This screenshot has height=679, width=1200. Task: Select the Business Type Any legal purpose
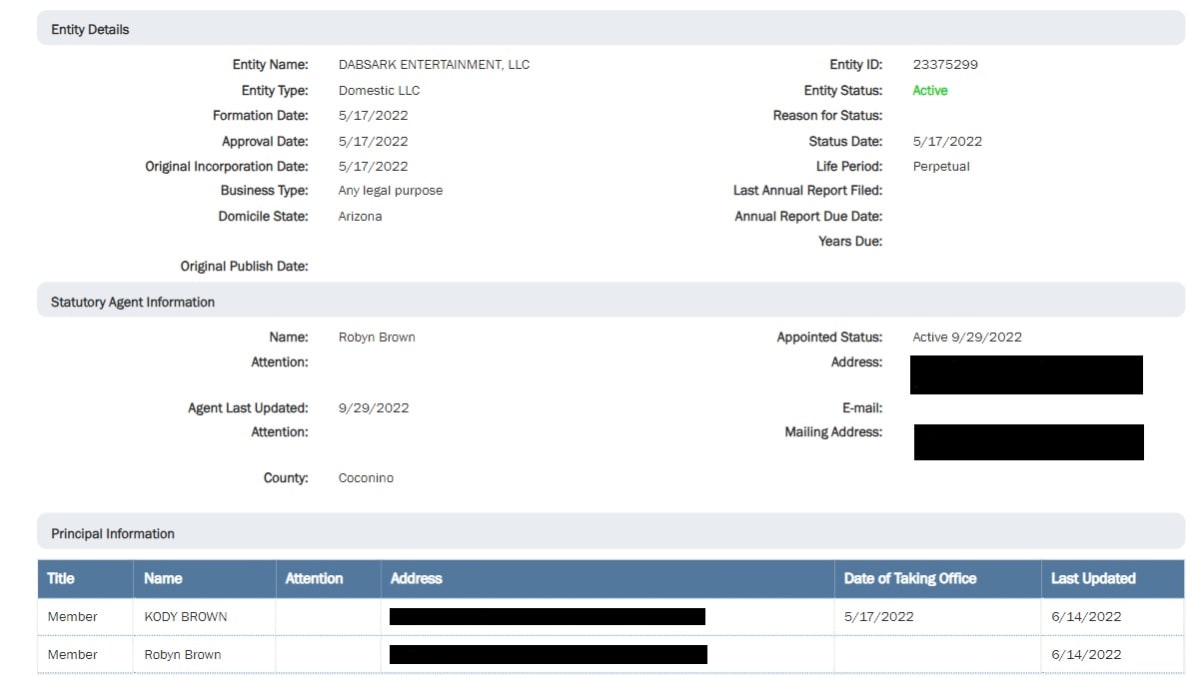click(x=389, y=190)
